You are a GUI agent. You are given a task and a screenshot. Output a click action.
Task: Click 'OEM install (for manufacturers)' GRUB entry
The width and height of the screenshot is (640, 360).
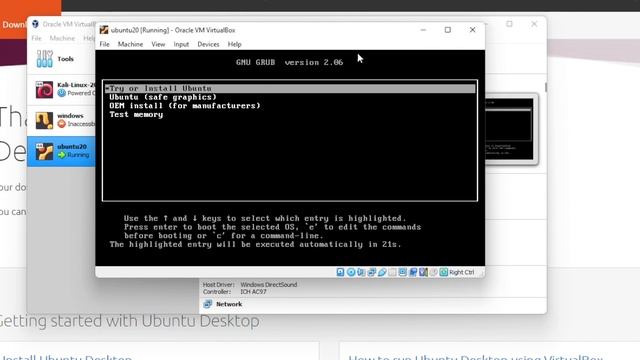click(x=184, y=106)
